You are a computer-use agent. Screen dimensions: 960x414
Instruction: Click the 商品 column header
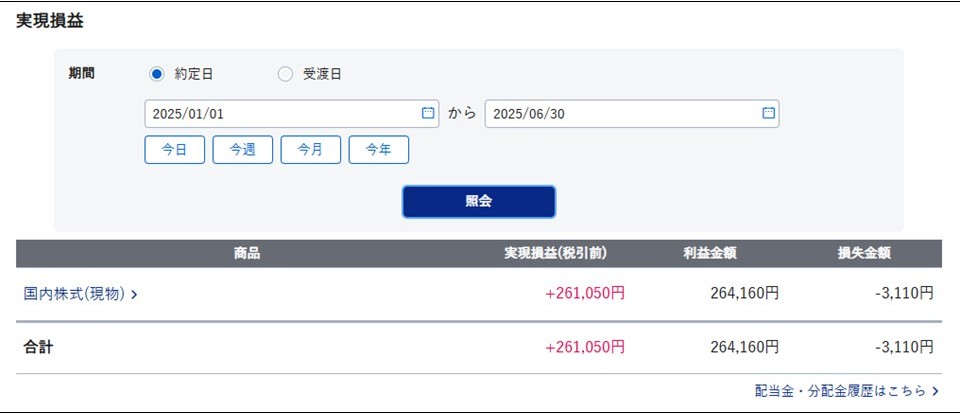point(247,254)
